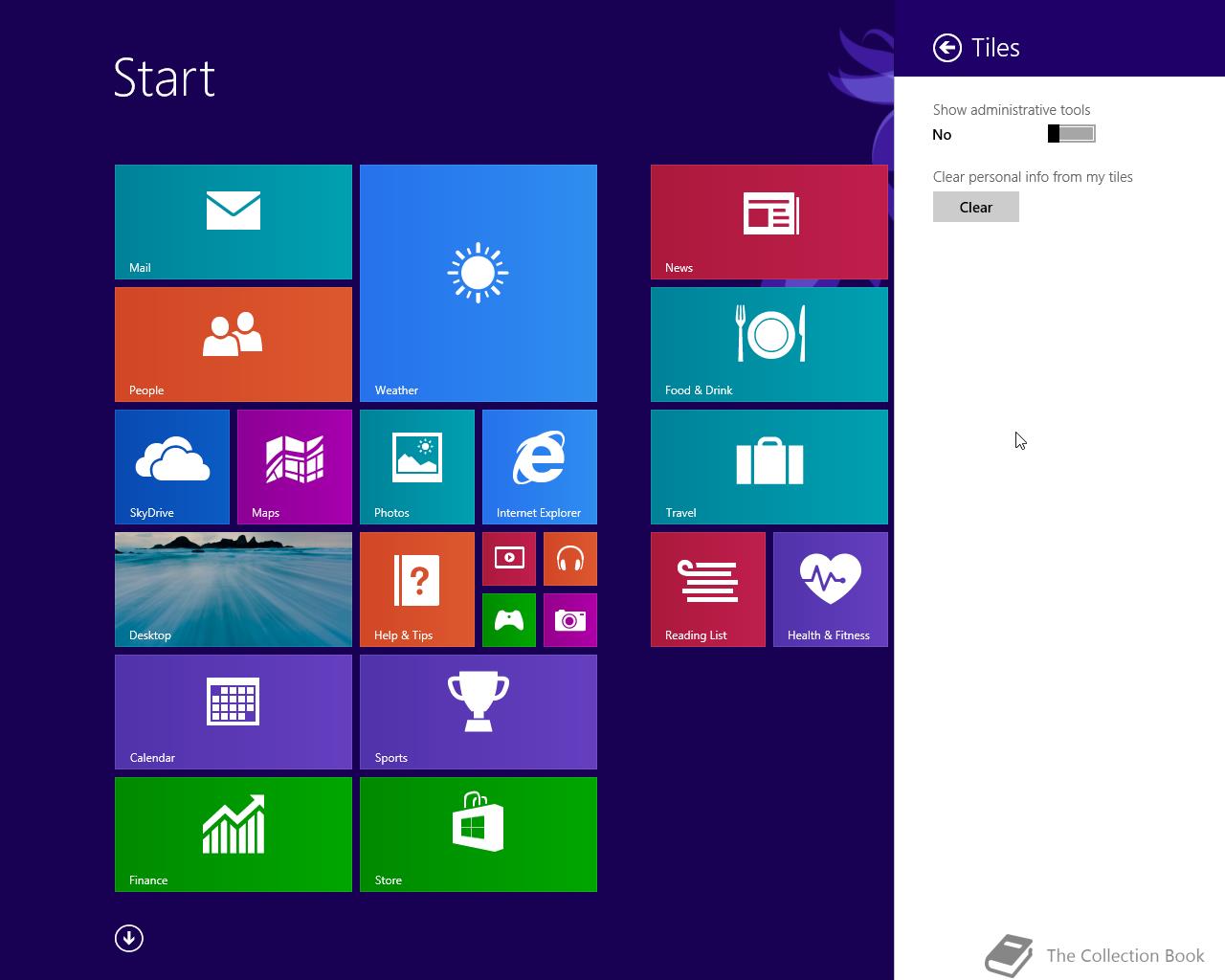The image size is (1225, 980).
Task: Open the small Games controller tile
Action: point(509,620)
